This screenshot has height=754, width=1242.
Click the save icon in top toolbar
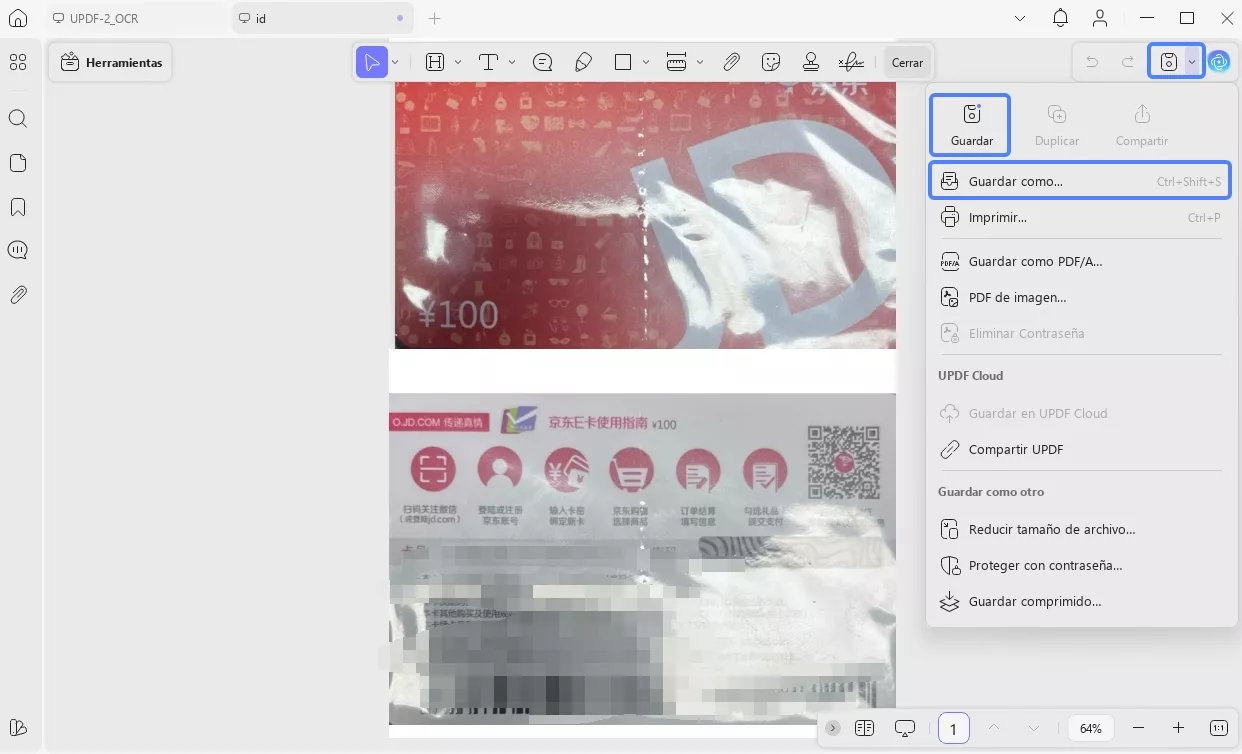[1168, 62]
